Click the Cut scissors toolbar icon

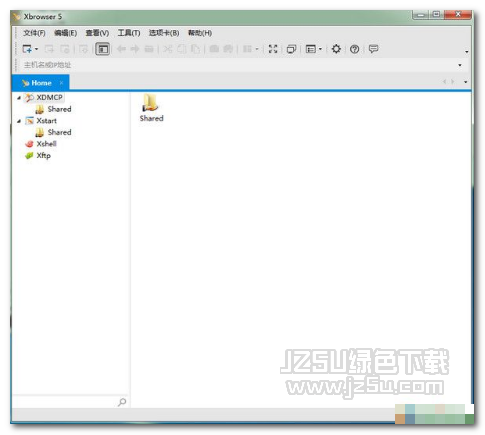click(168, 49)
